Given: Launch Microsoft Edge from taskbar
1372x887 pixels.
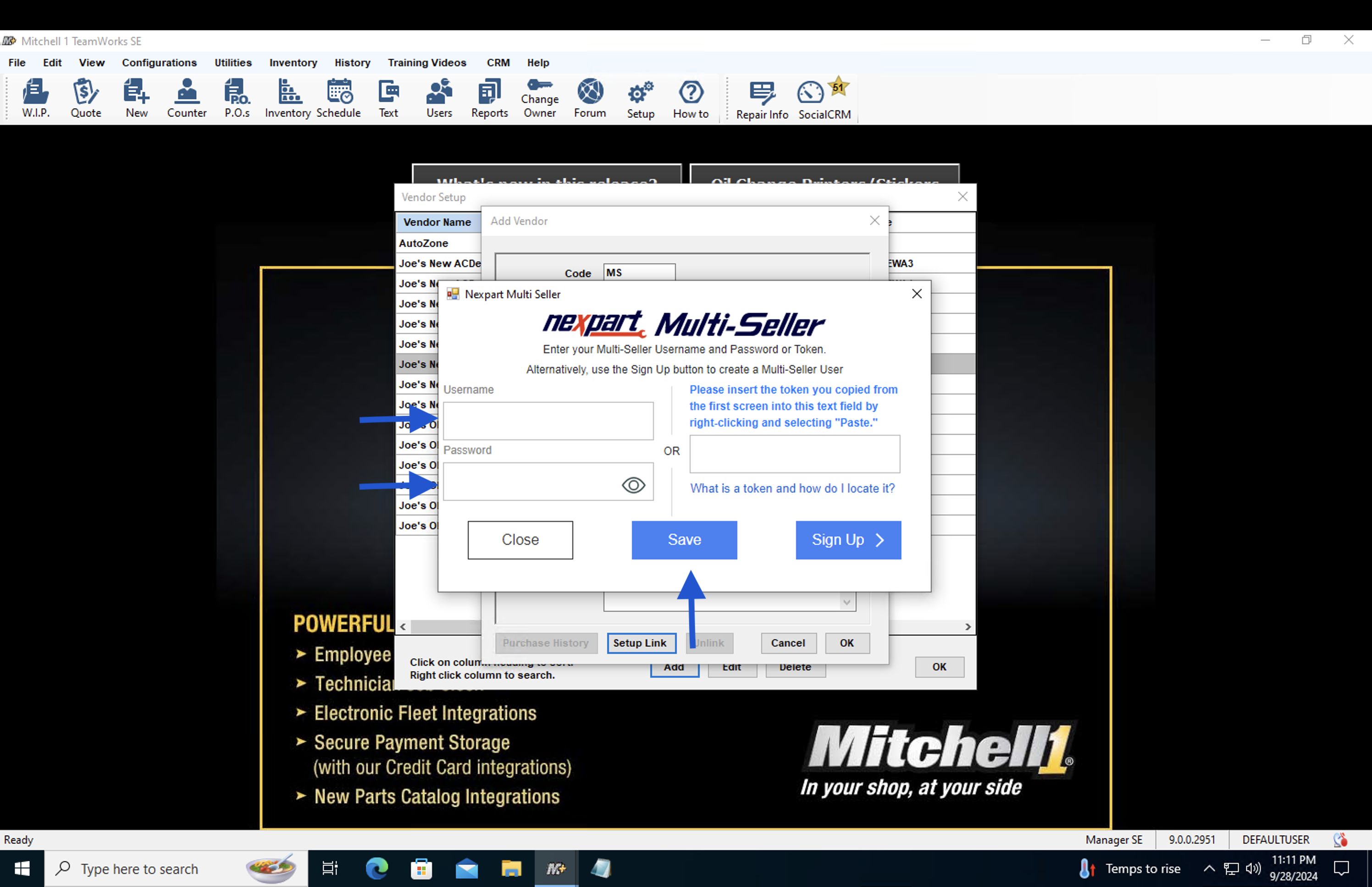Looking at the screenshot, I should pos(377,868).
